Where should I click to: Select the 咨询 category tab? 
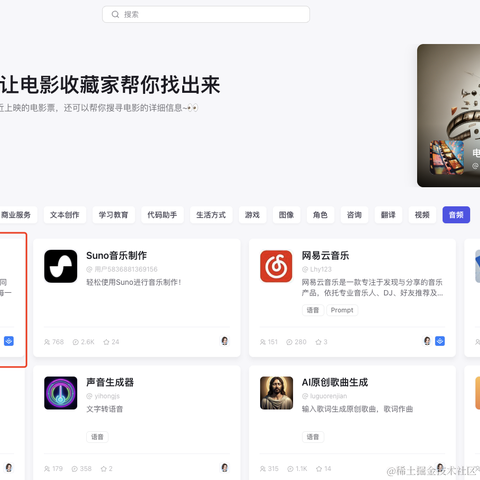click(x=354, y=215)
